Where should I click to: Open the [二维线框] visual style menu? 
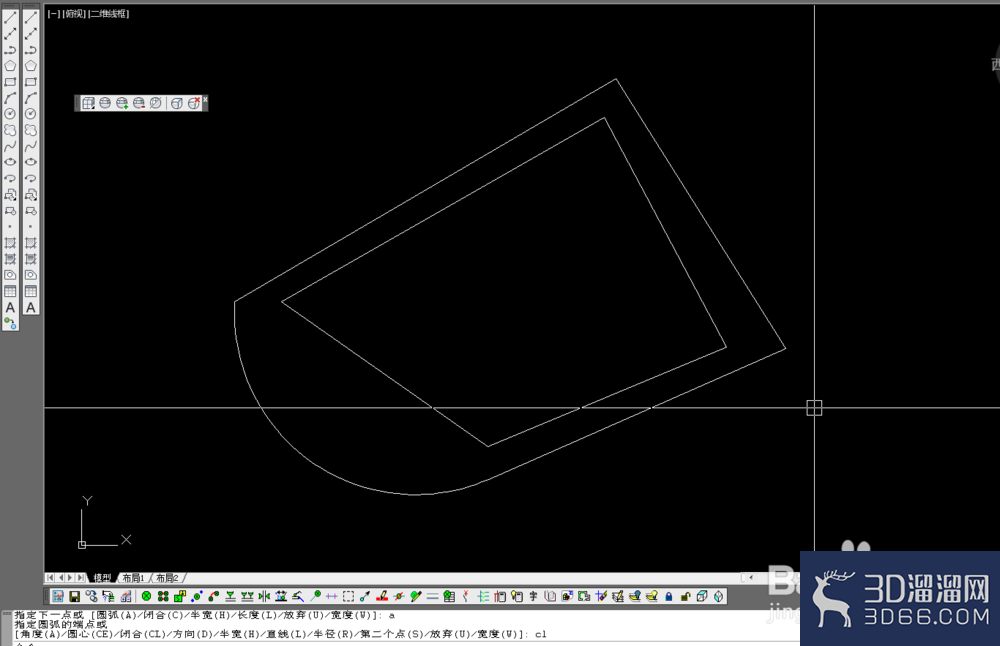(x=108, y=13)
